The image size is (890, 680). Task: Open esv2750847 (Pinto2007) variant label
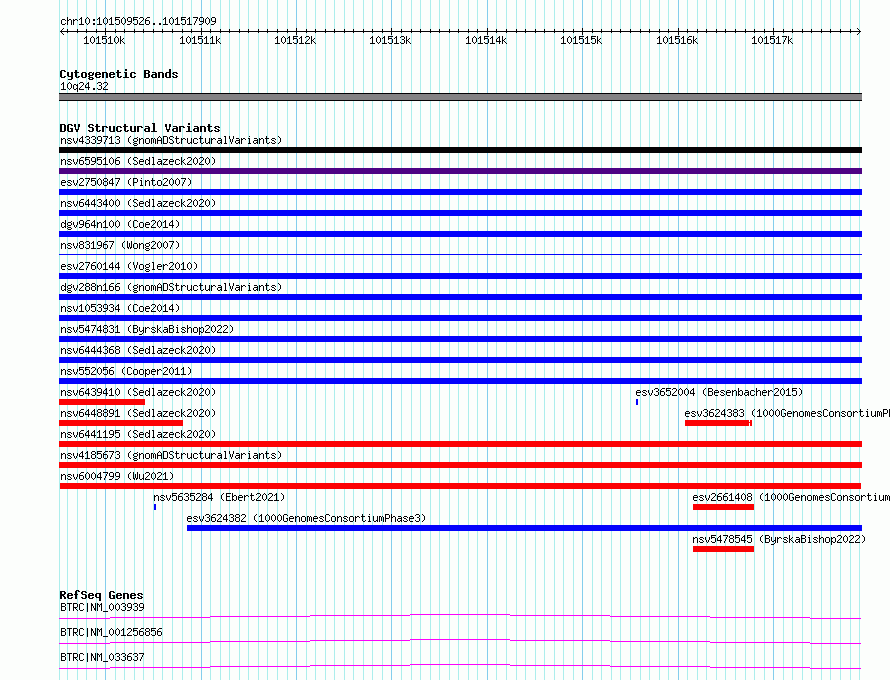pyautogui.click(x=126, y=182)
